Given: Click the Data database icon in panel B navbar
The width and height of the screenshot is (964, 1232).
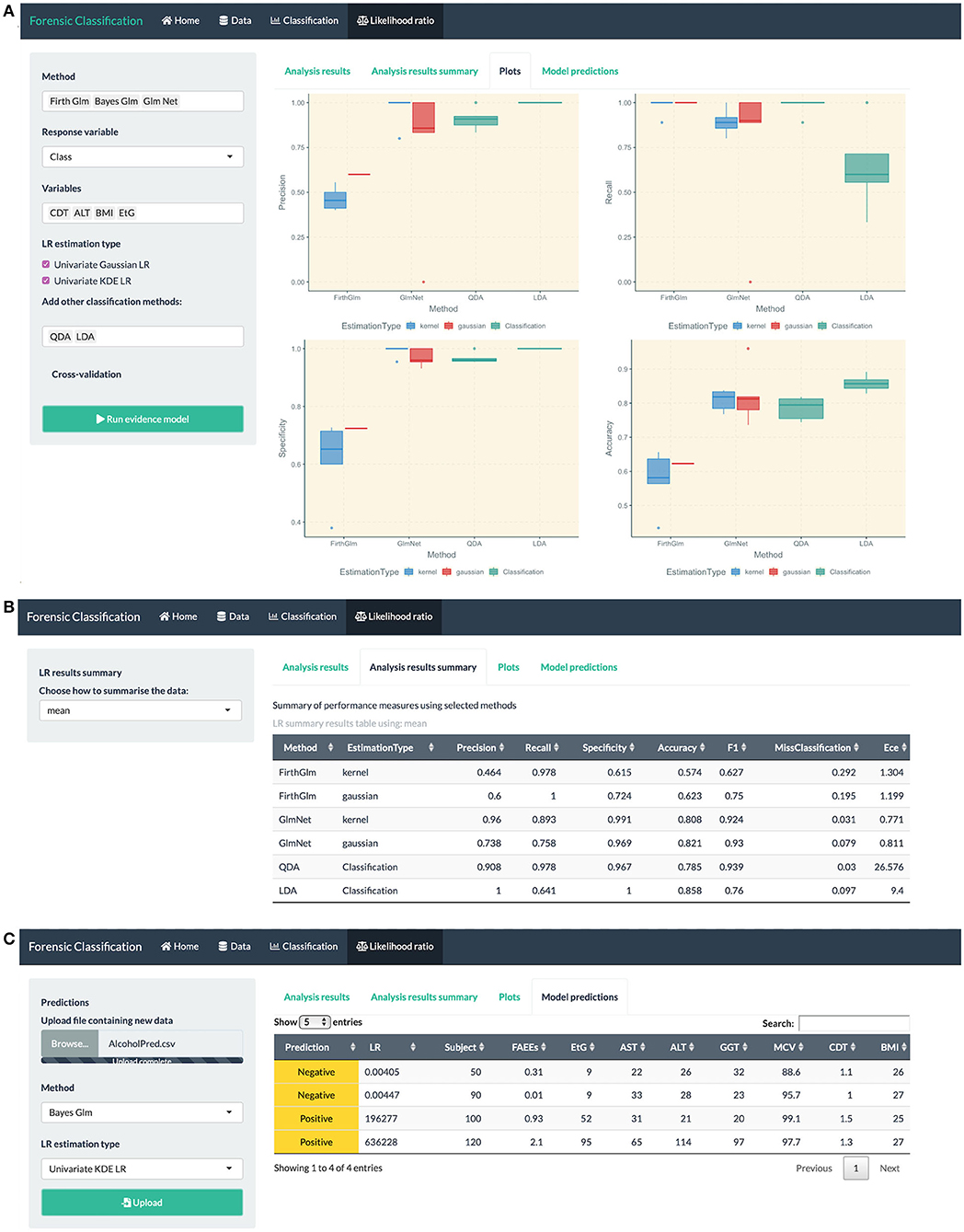Looking at the screenshot, I should coord(222,616).
